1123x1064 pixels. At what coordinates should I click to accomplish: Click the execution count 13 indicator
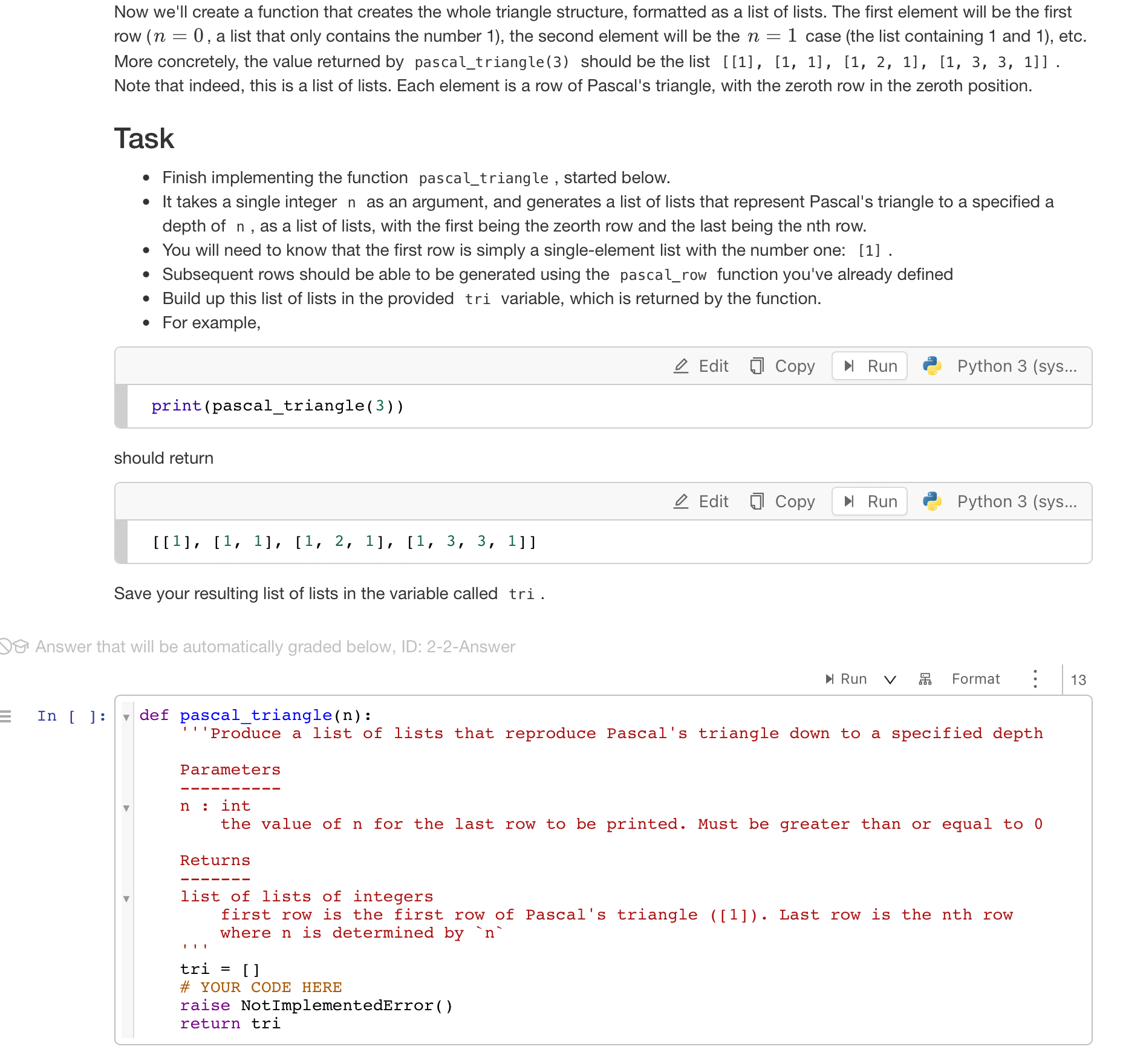[1078, 680]
